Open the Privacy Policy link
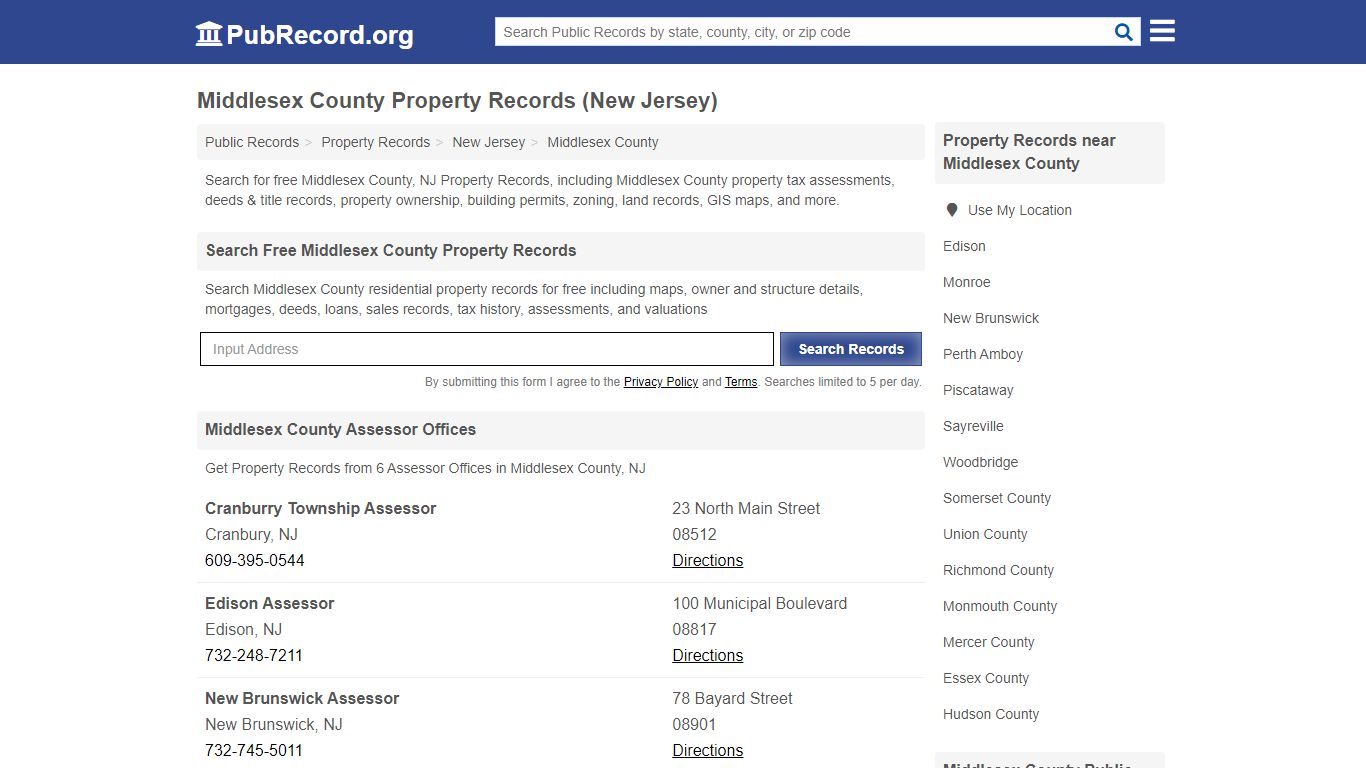Screen dimensions: 1366x768 [x=661, y=382]
